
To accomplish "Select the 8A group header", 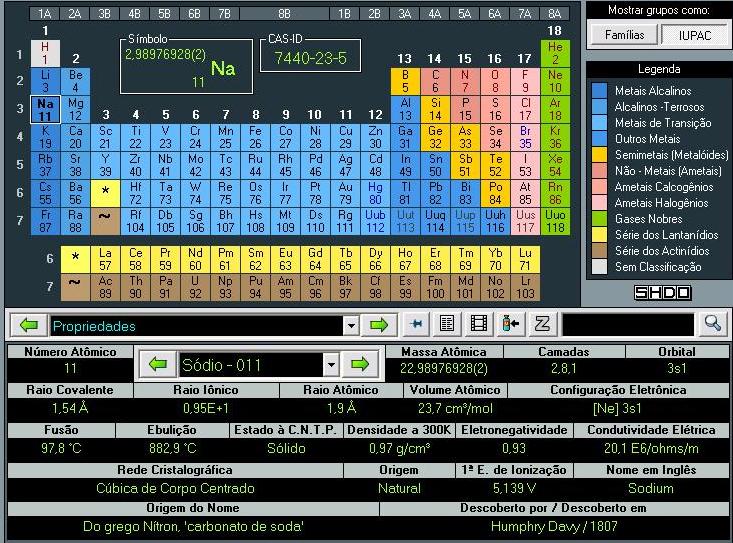I will point(554,14).
